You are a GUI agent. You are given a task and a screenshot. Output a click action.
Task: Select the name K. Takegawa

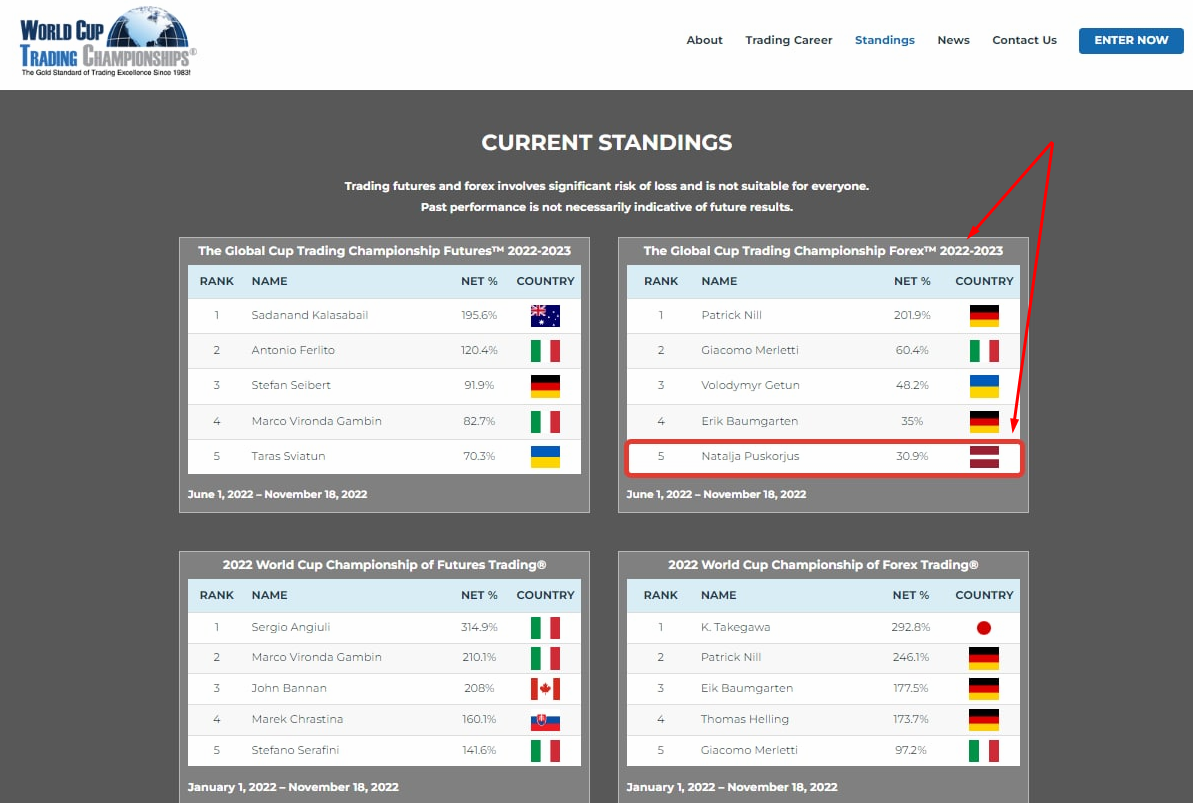[735, 627]
